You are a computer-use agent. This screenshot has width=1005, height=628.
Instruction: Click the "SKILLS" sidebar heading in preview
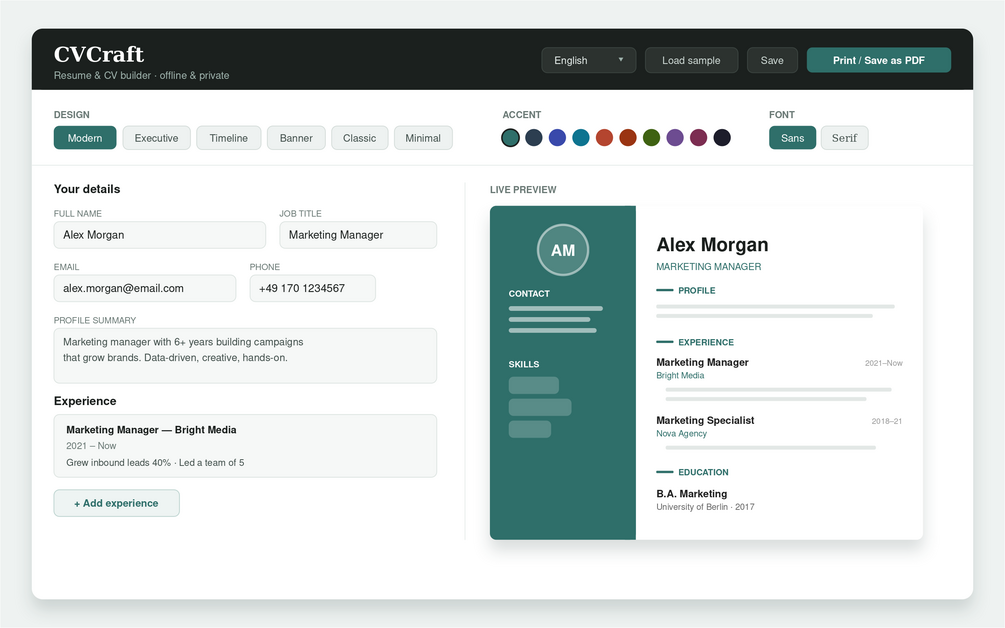[524, 364]
